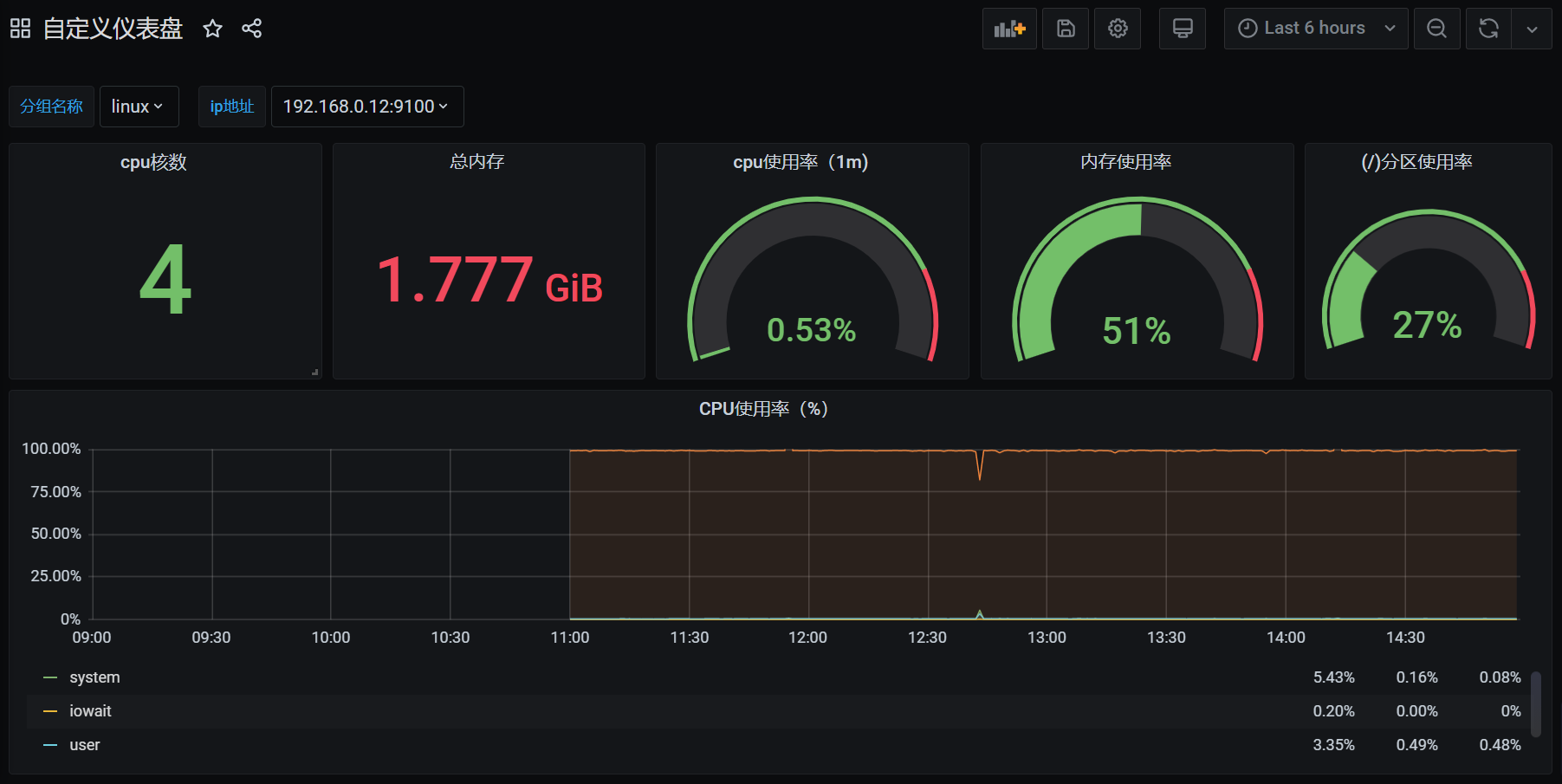This screenshot has width=1562, height=784.
Task: Click the 1.777 GiB total memory value
Action: (489, 281)
